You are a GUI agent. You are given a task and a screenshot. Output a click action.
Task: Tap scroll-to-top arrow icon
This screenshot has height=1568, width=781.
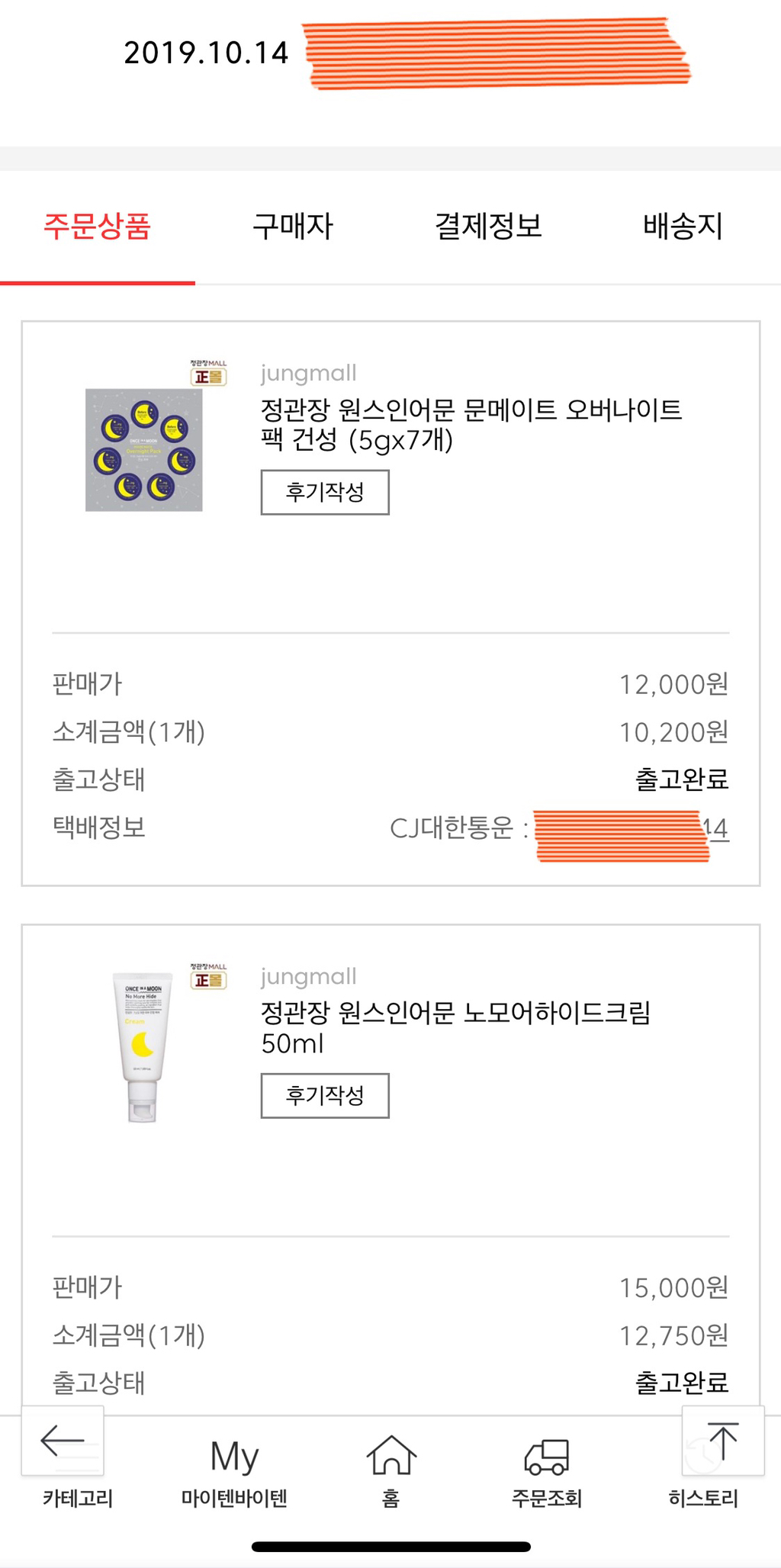[722, 1440]
